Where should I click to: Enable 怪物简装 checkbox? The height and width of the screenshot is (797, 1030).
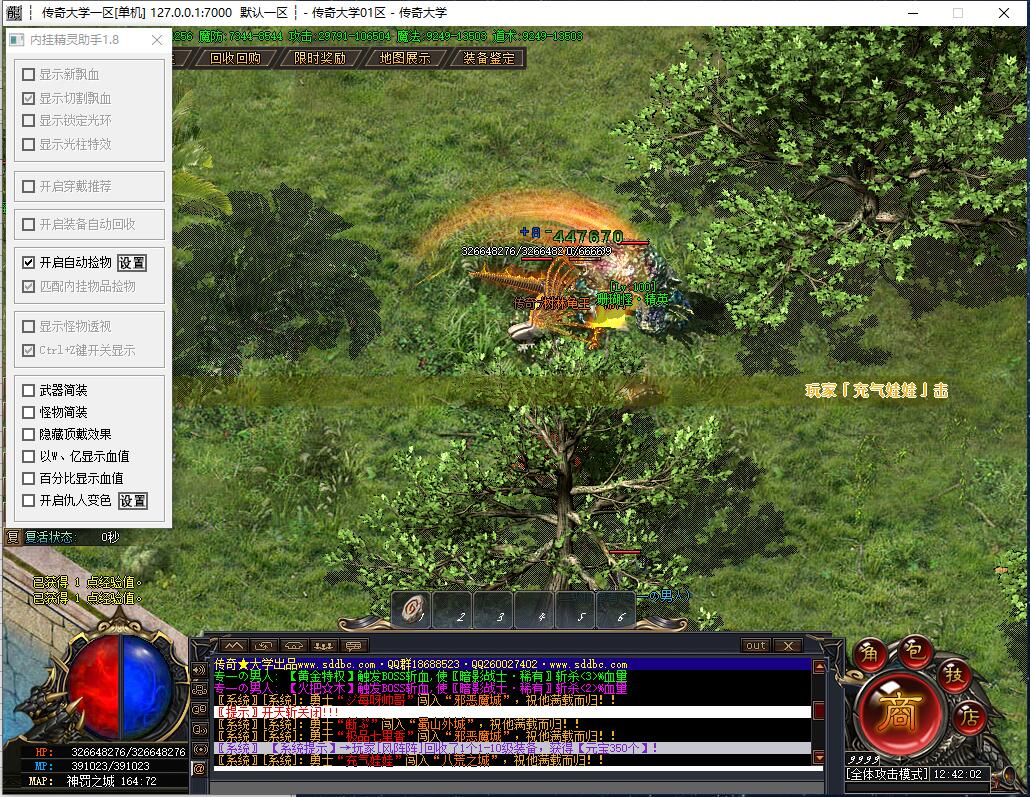(28, 412)
